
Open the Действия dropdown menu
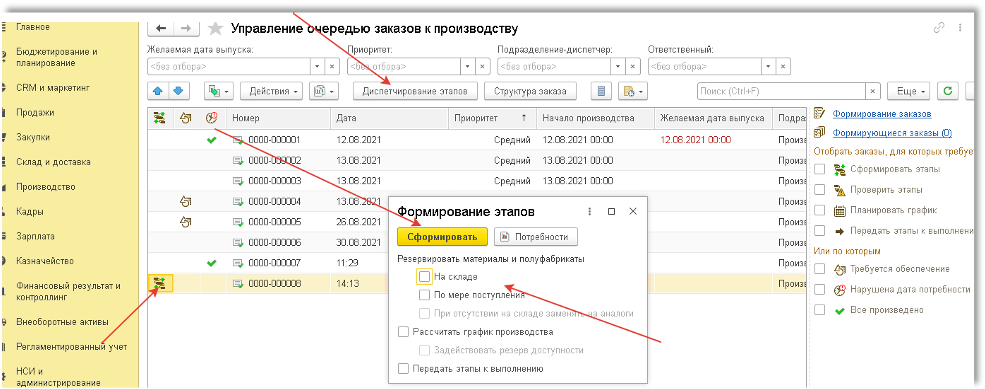tap(271, 91)
